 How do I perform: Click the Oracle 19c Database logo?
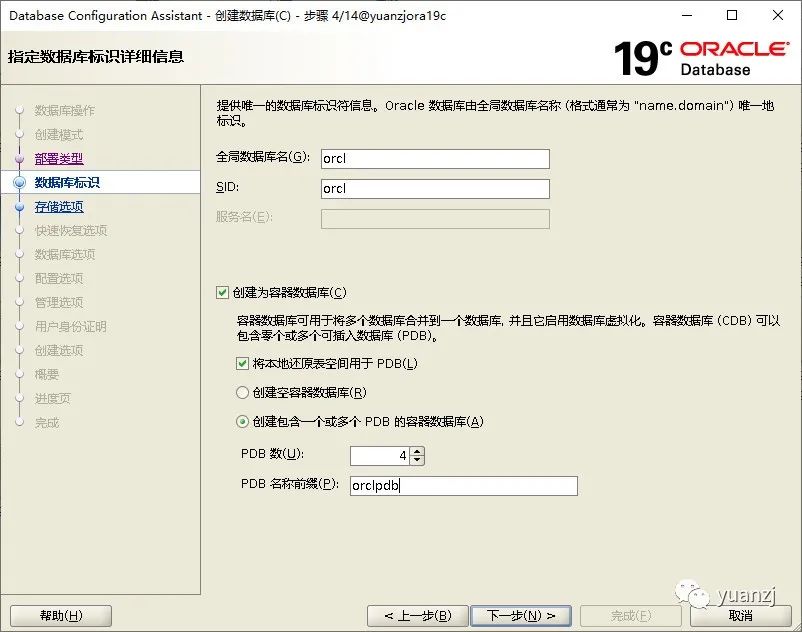coord(701,58)
